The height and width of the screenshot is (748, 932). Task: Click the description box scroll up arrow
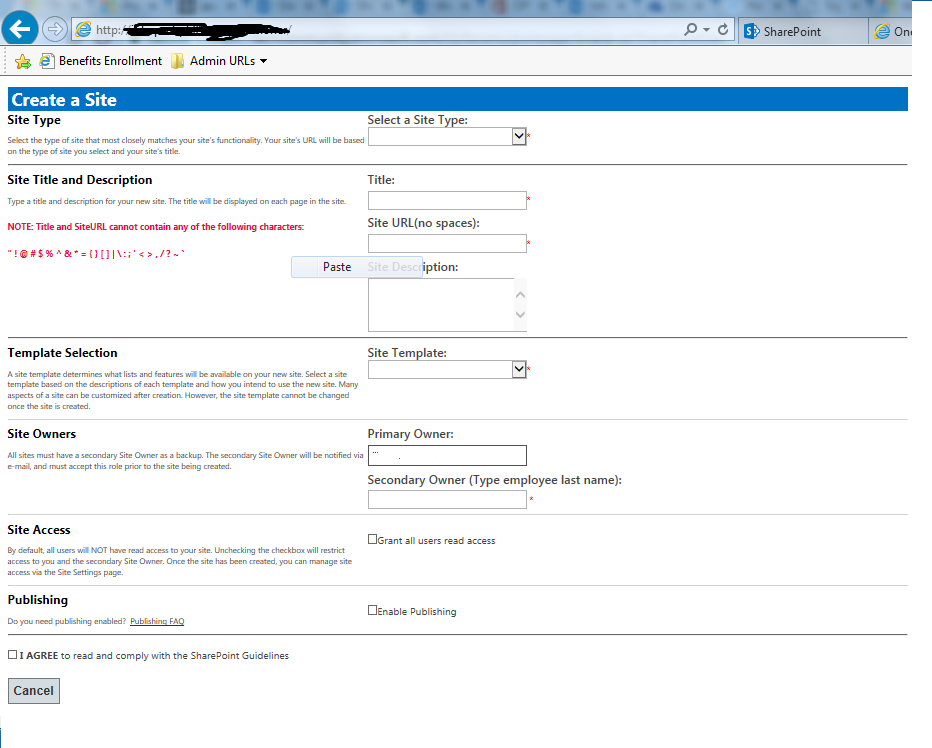click(520, 295)
